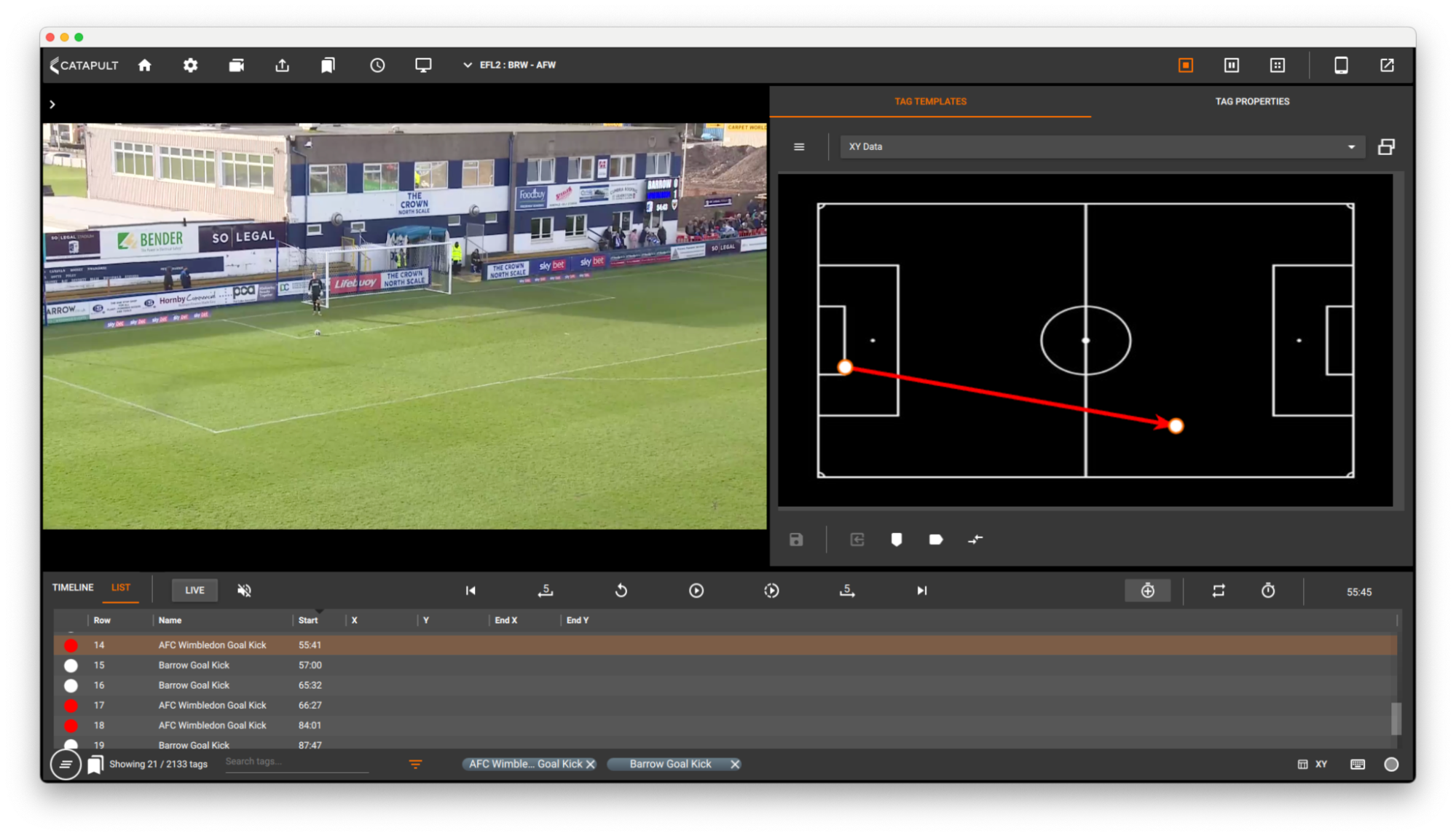The width and height of the screenshot is (1456, 836).
Task: Open the pop-out external window icon
Action: click(x=1387, y=65)
